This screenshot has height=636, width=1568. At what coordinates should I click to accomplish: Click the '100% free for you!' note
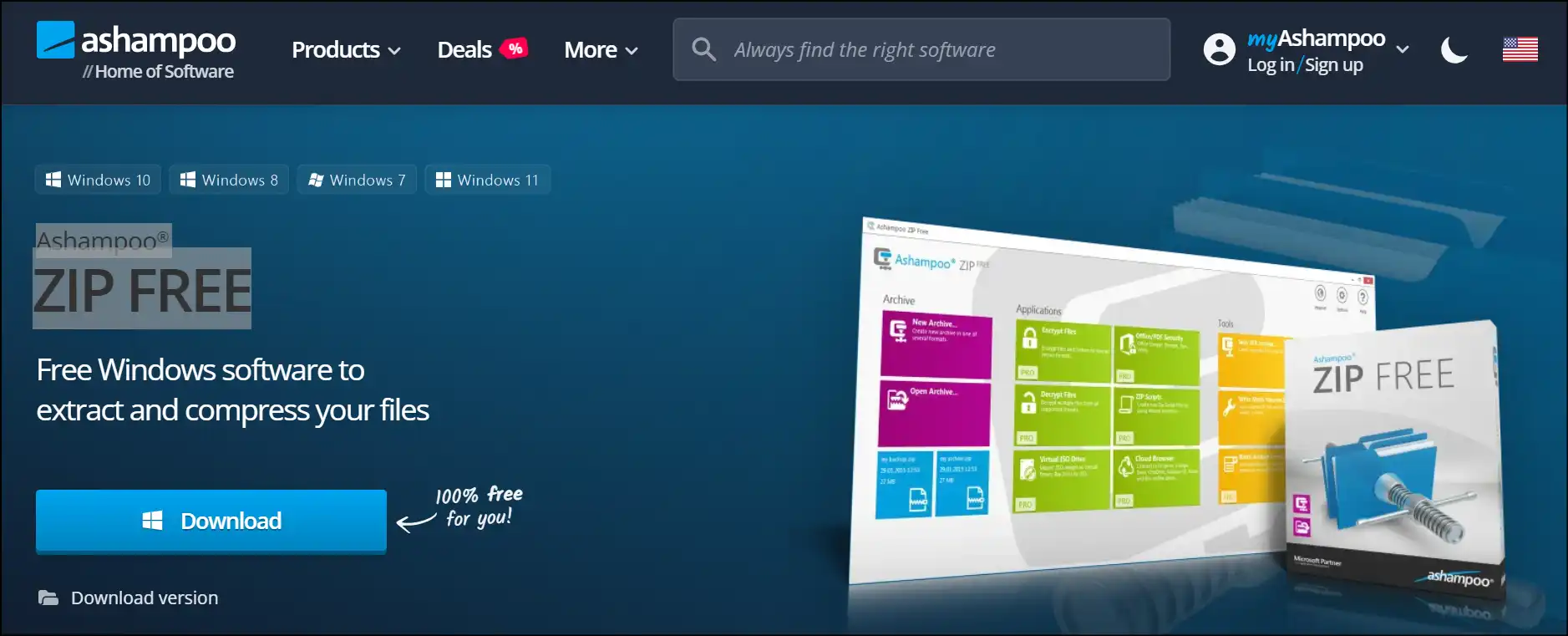[479, 506]
